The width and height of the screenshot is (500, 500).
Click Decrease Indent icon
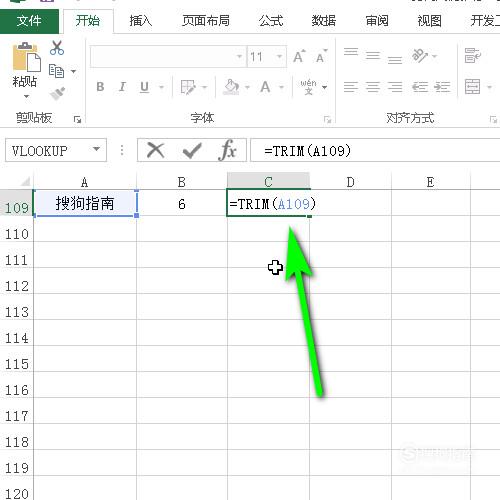click(x=420, y=87)
